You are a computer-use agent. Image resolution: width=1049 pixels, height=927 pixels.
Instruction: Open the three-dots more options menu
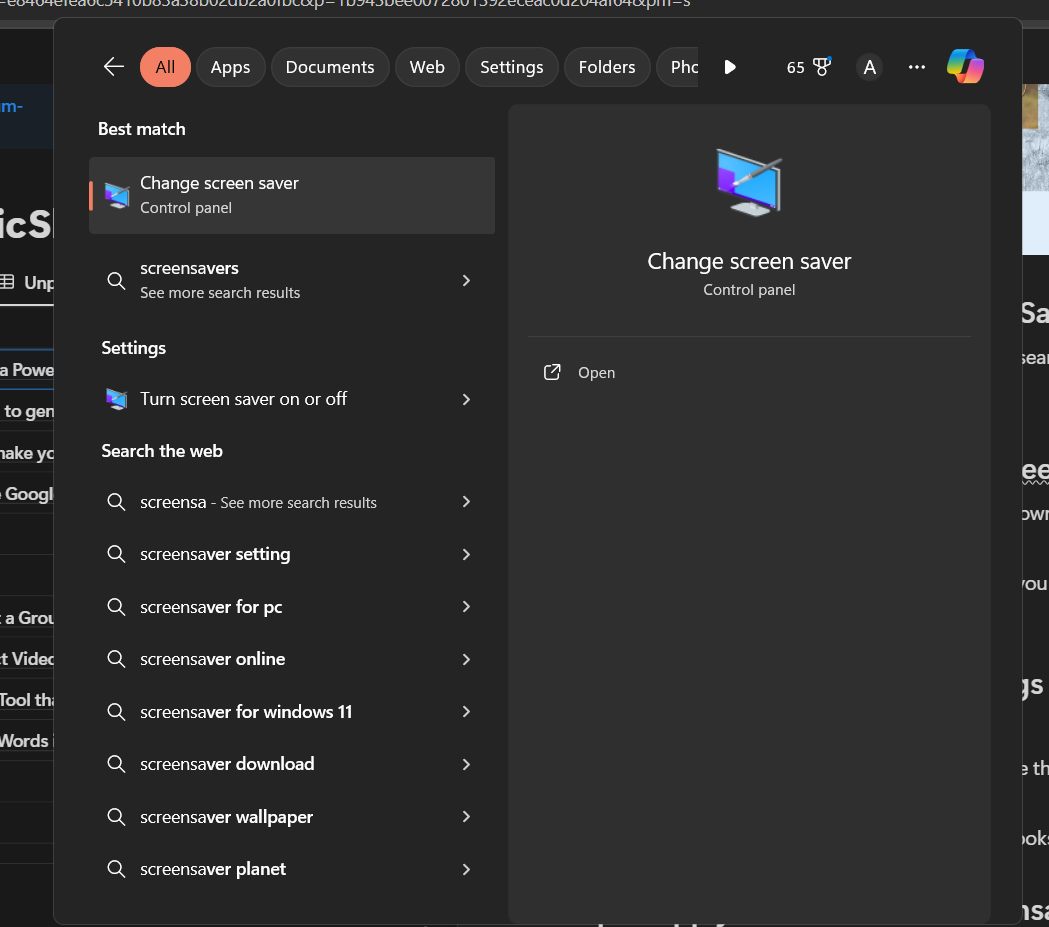pyautogui.click(x=917, y=67)
